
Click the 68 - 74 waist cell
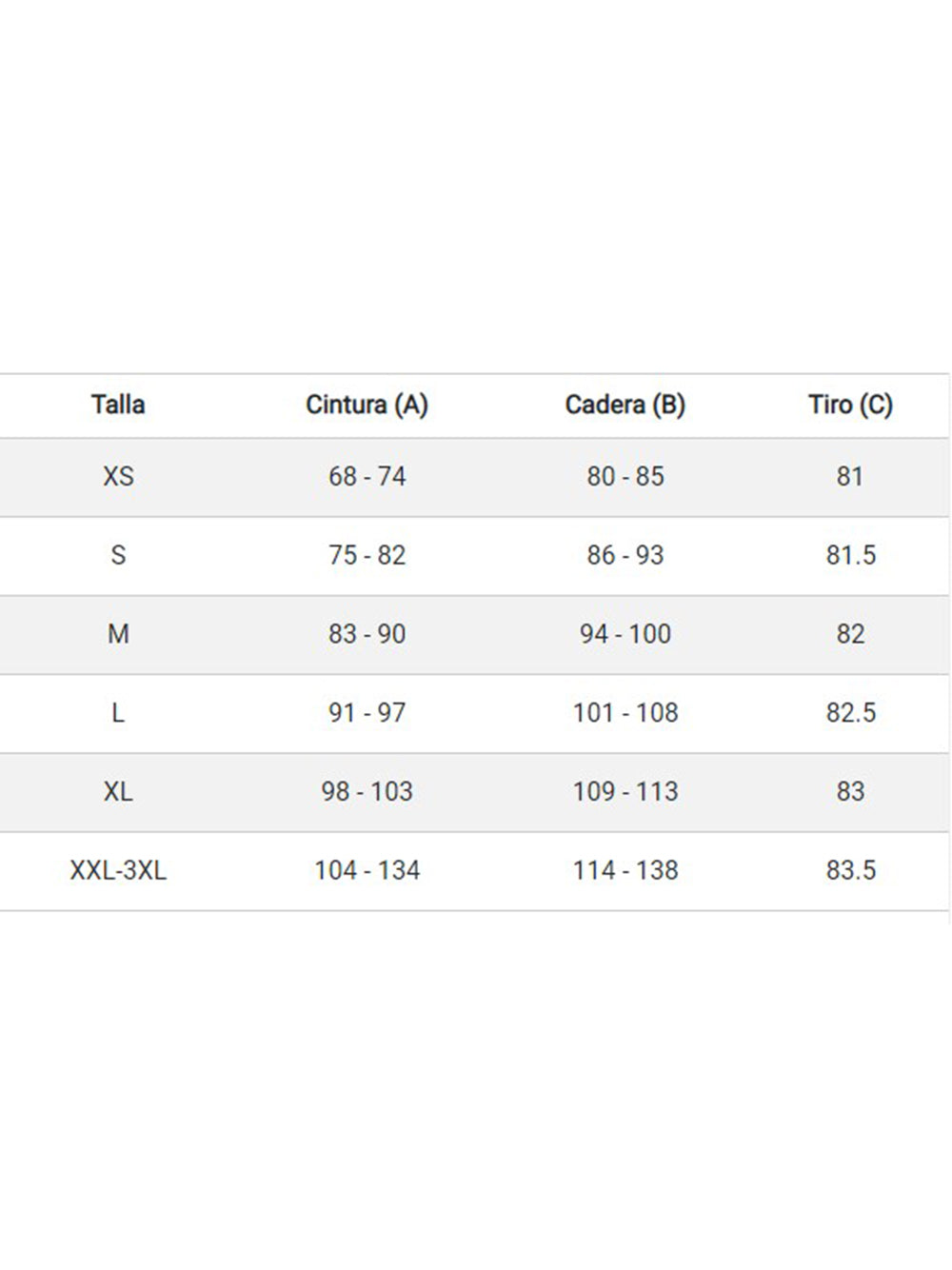click(x=367, y=476)
